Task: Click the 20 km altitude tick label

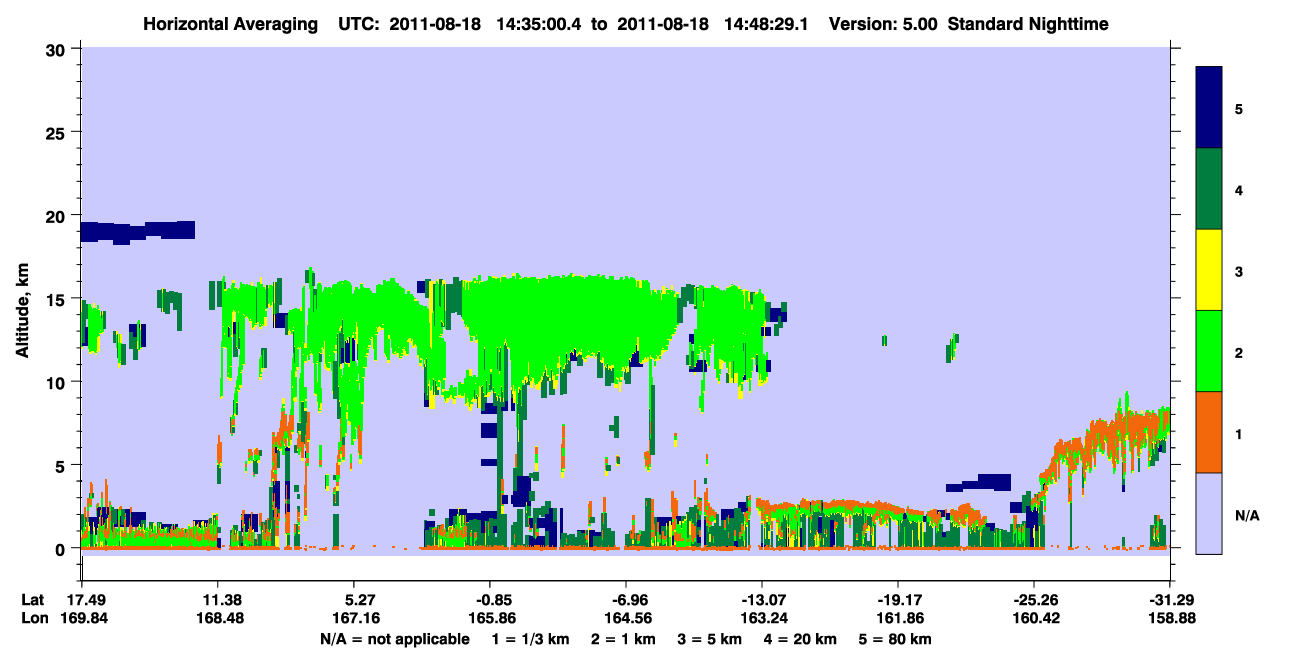Action: pos(57,215)
